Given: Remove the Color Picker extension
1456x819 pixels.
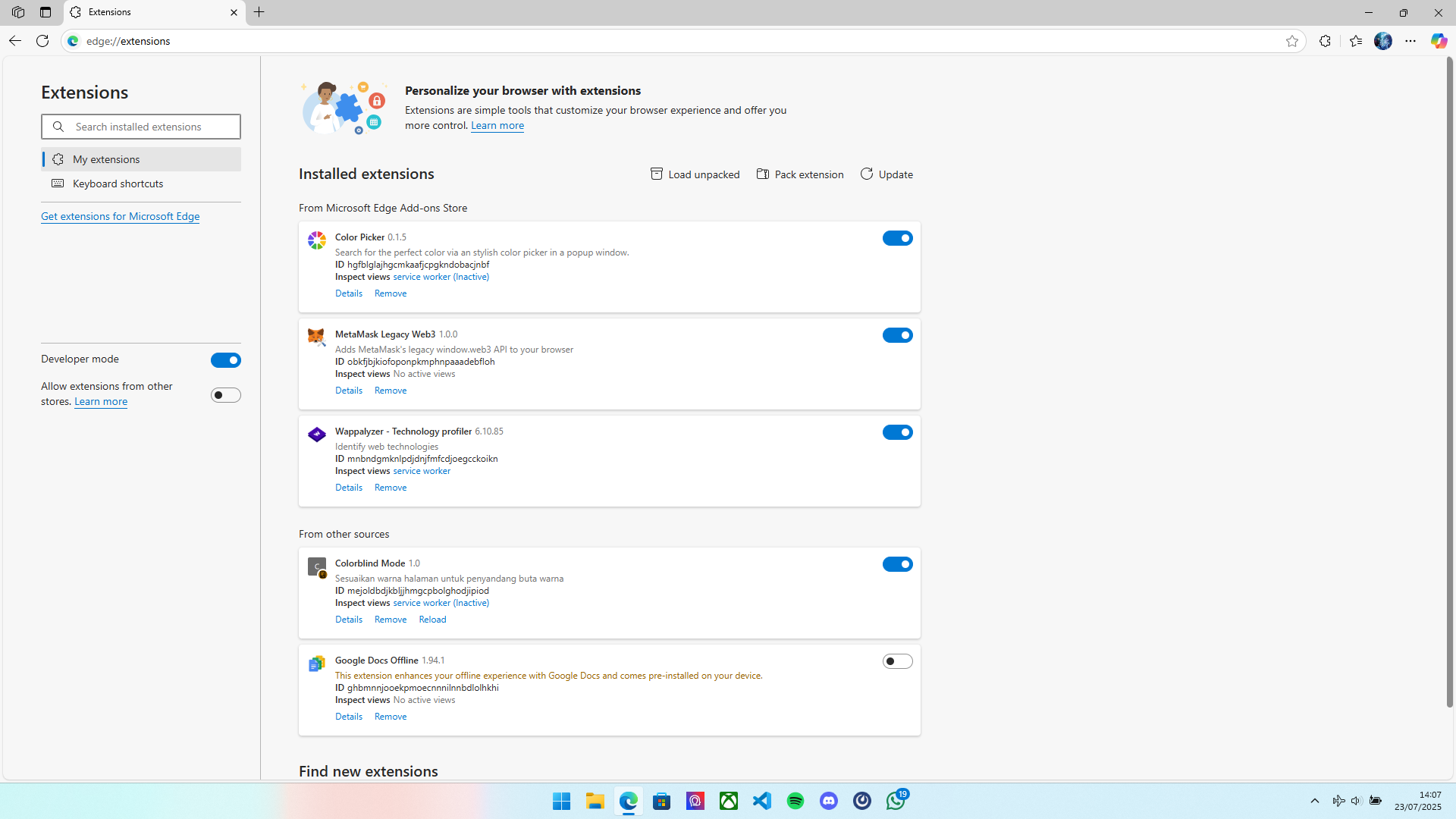Looking at the screenshot, I should tap(391, 293).
